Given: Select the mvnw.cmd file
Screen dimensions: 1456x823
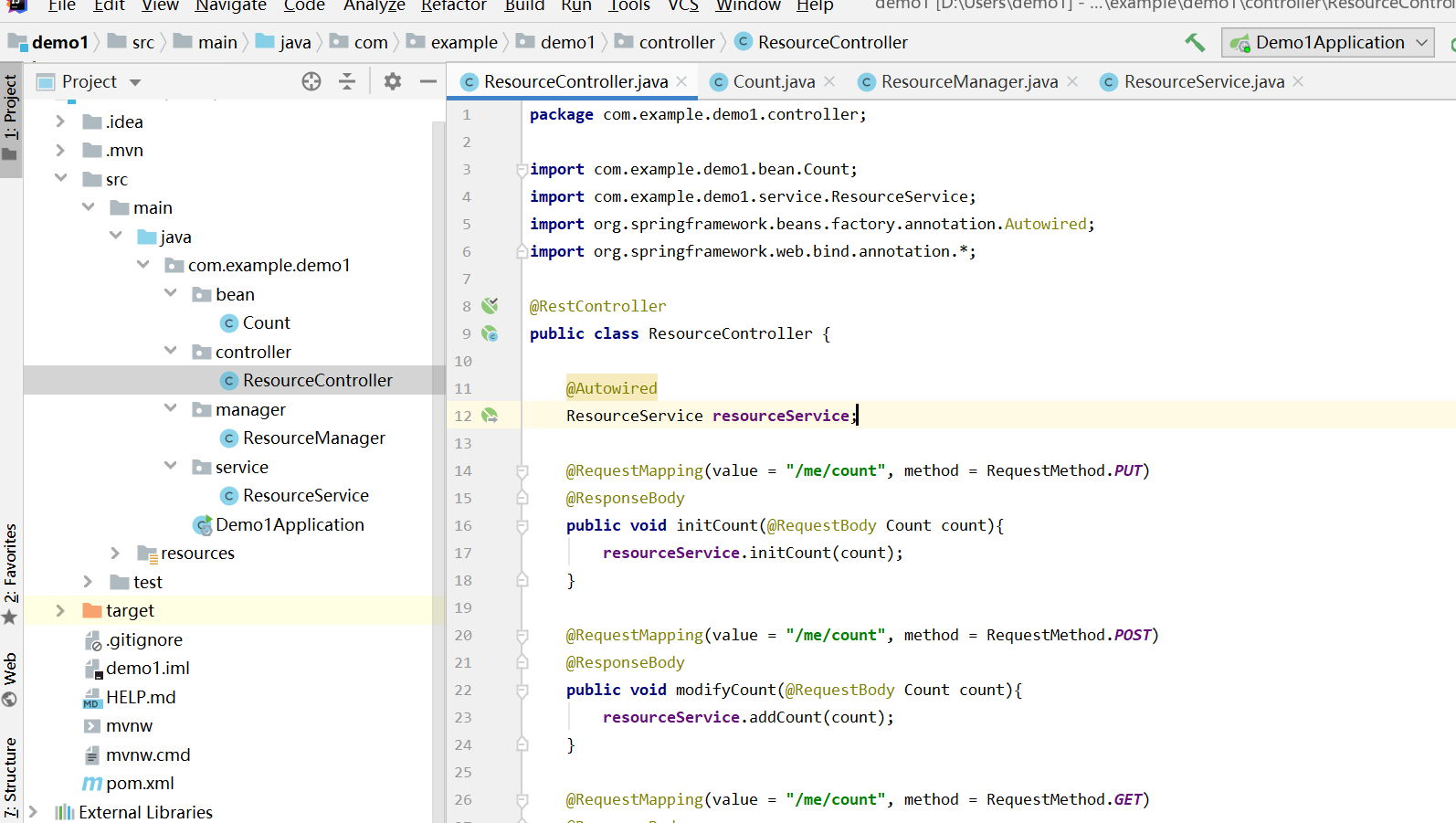Looking at the screenshot, I should 137,754.
